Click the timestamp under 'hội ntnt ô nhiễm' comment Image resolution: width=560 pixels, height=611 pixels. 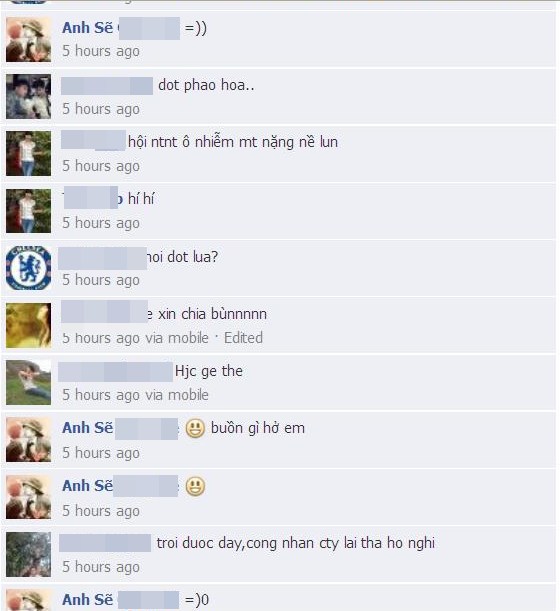[101, 166]
